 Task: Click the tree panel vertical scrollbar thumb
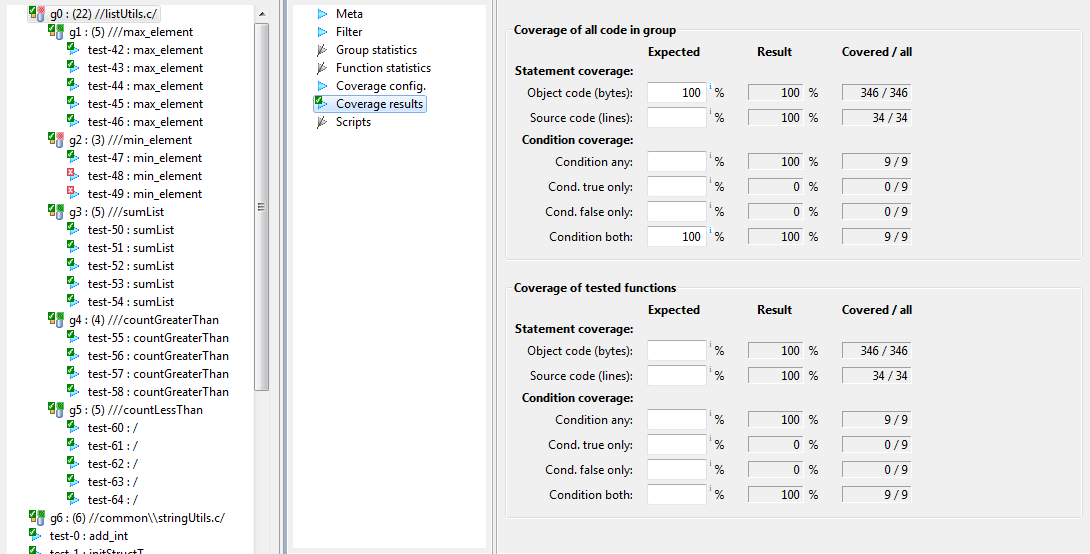pyautogui.click(x=261, y=207)
